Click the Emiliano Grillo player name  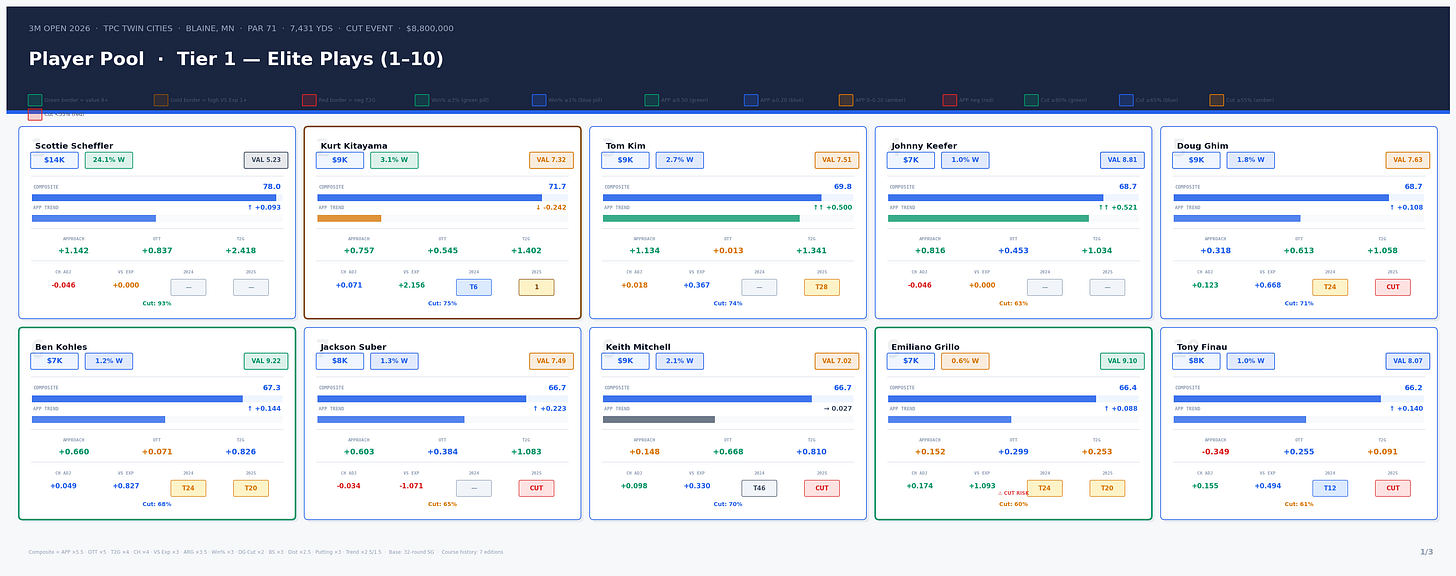925,347
